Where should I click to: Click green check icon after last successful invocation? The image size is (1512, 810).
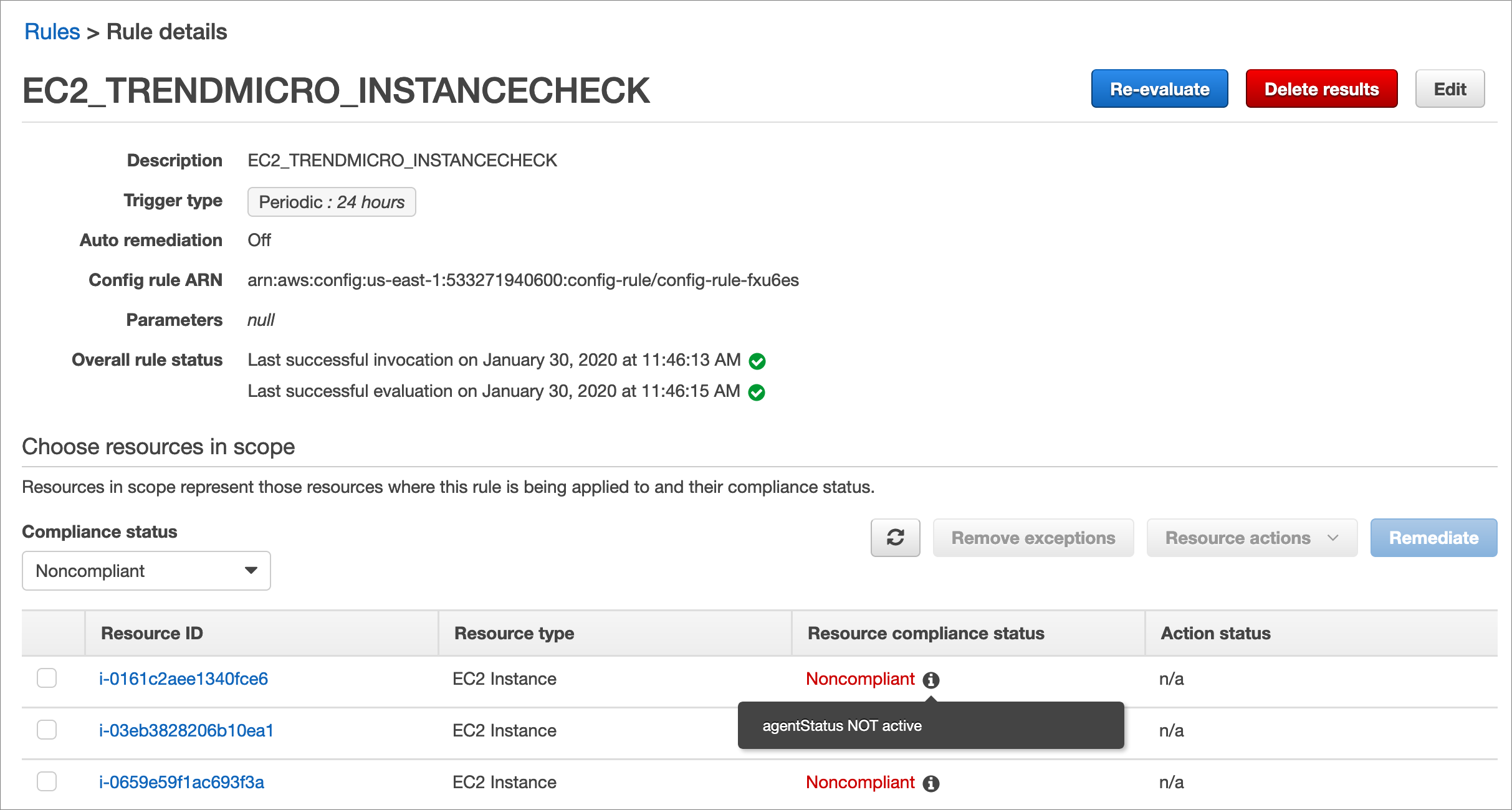point(757,361)
